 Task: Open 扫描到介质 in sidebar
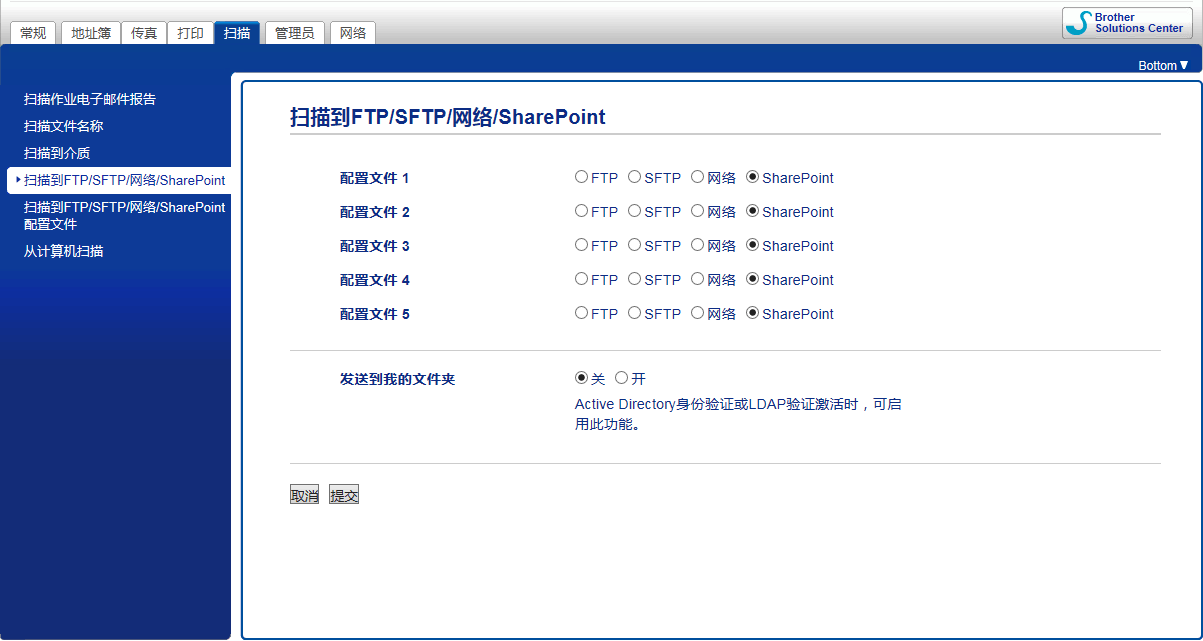pyautogui.click(x=57, y=153)
